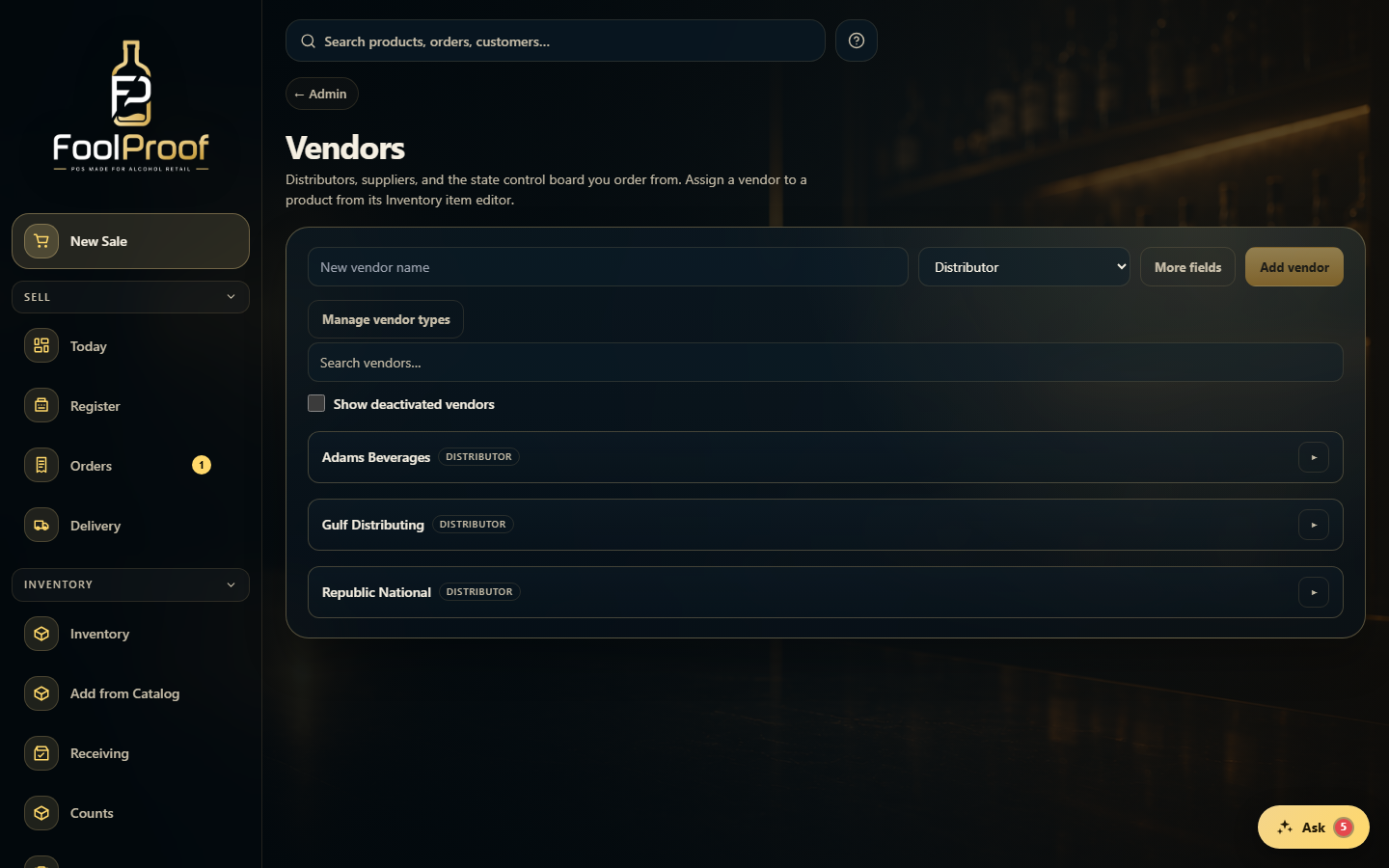Viewport: 1389px width, 868px height.
Task: Click the New Sale cart icon
Action: tap(41, 241)
